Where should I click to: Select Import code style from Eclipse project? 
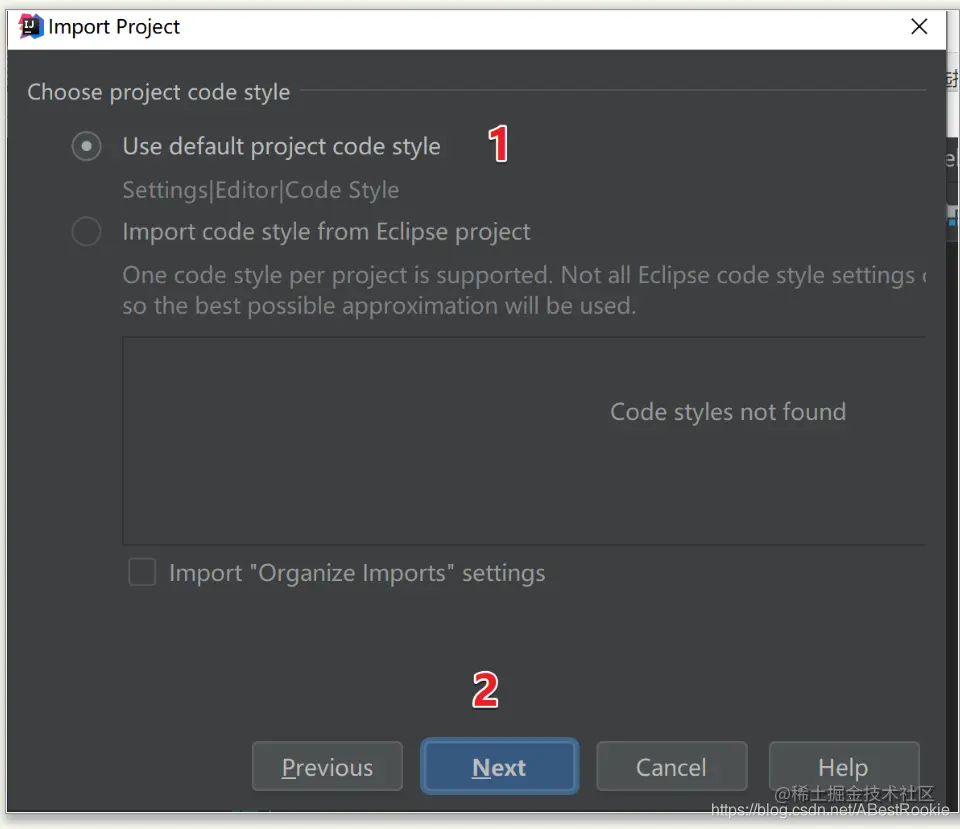(86, 232)
